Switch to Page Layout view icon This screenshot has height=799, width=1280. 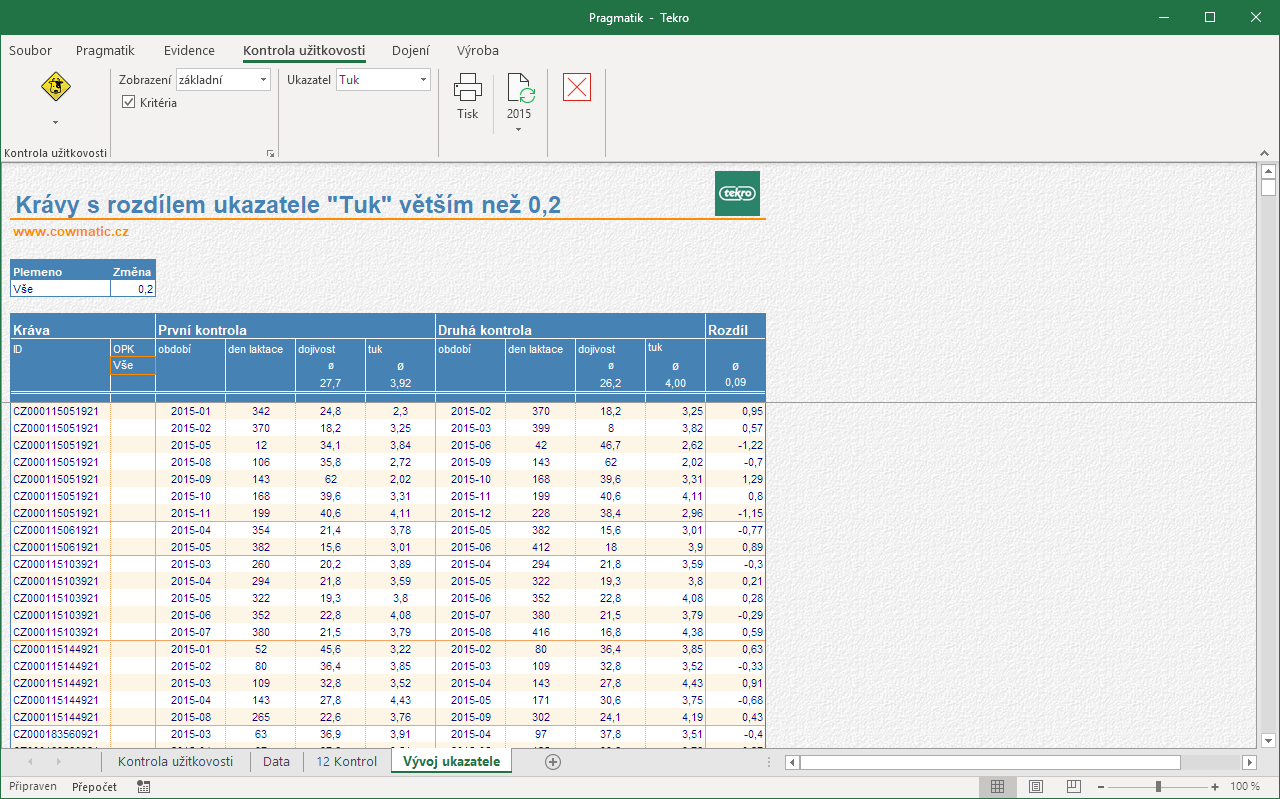pos(1036,786)
